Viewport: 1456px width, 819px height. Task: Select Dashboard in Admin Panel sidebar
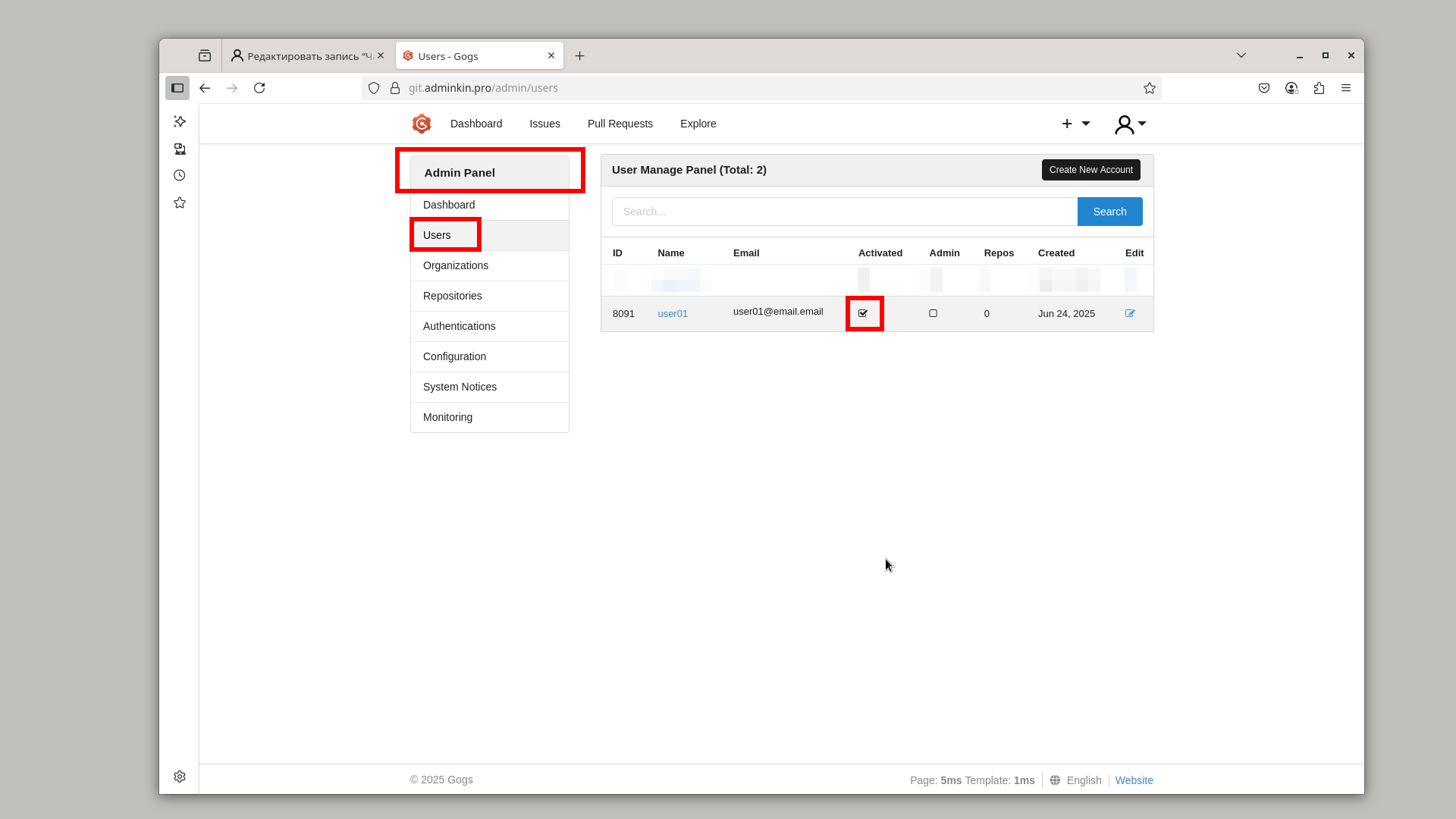[490, 205]
